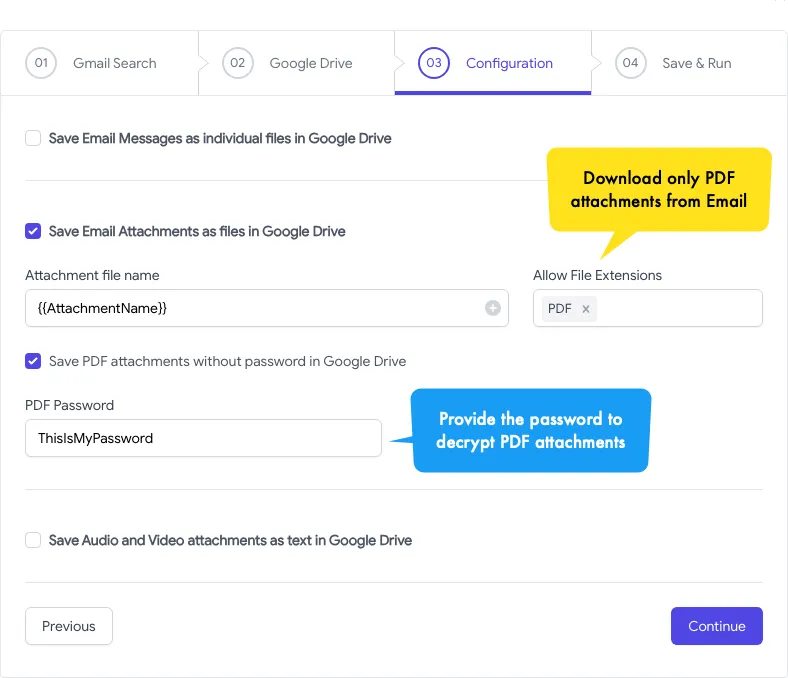788x678 pixels.
Task: Select the Configuration tab
Action: pyautogui.click(x=509, y=63)
